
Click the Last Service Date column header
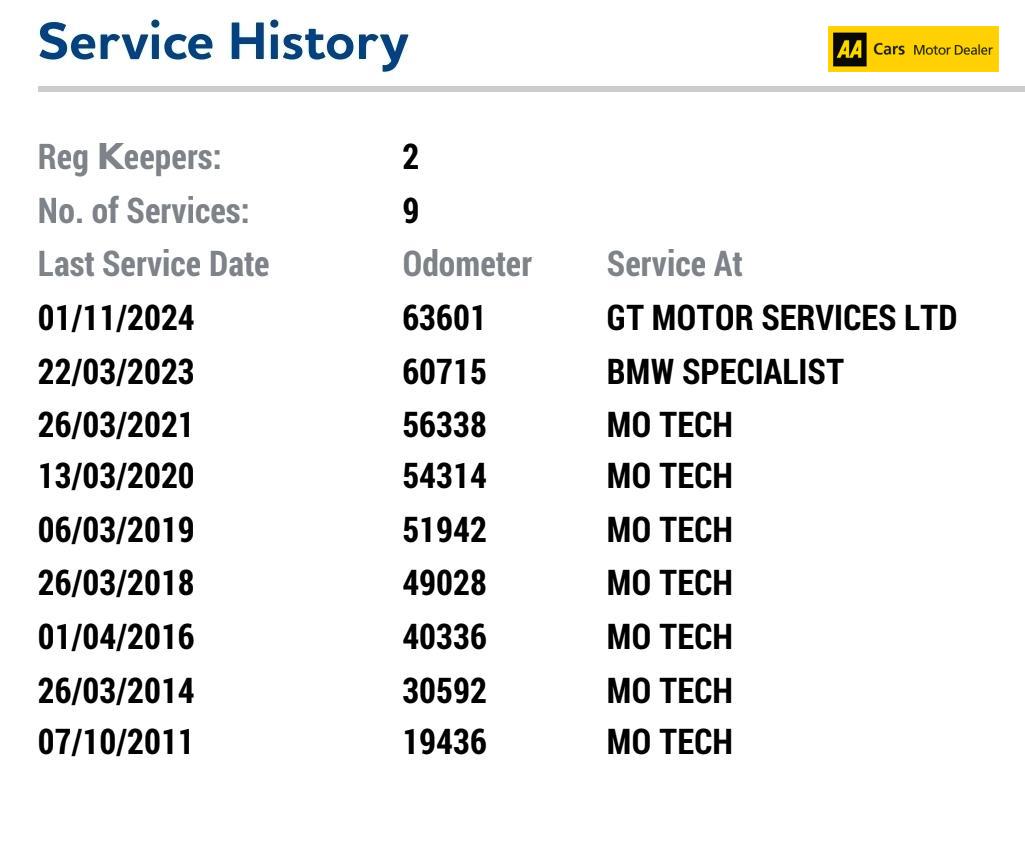(154, 264)
